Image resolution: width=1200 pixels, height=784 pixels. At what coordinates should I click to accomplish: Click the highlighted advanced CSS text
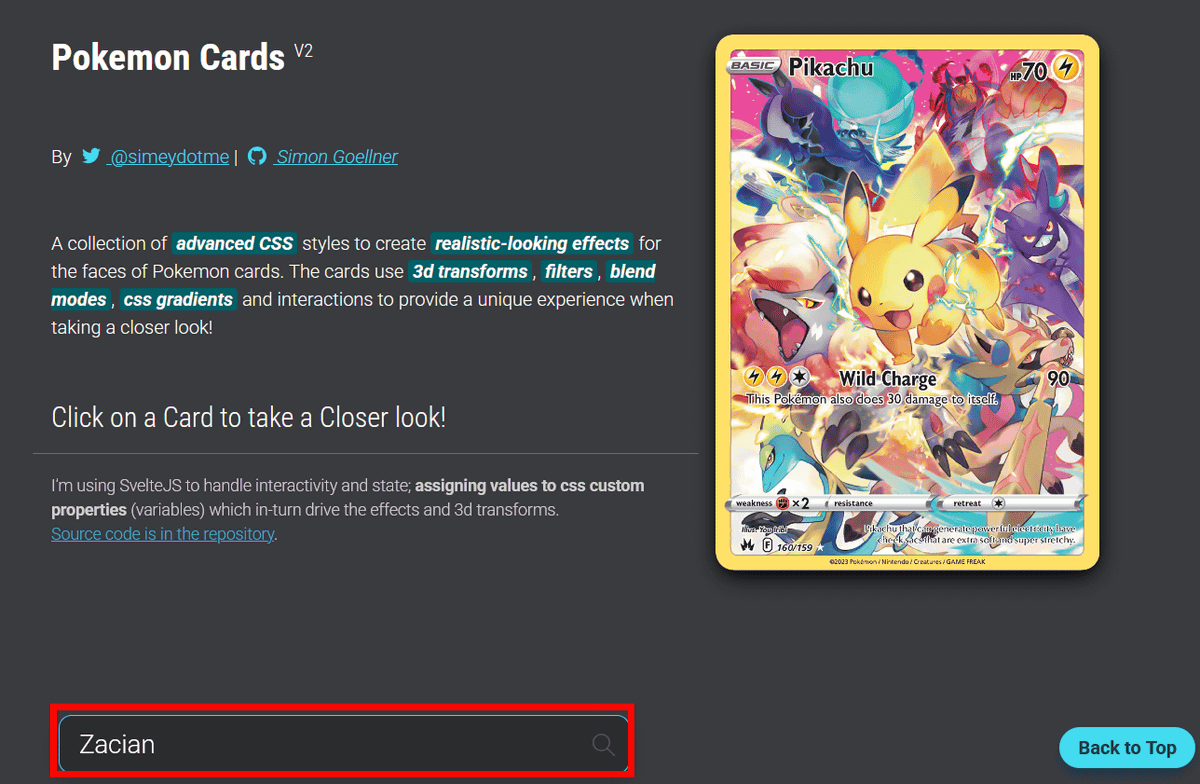click(x=235, y=243)
